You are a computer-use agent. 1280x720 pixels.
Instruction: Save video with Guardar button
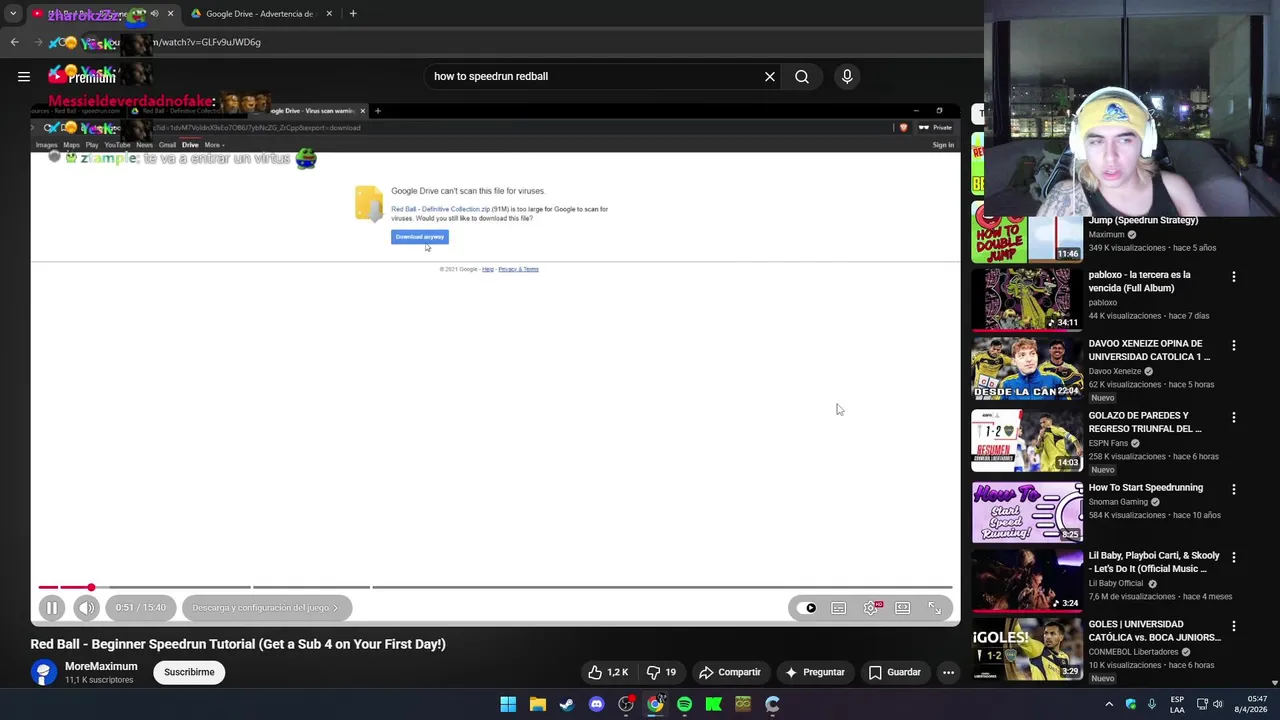[895, 672]
